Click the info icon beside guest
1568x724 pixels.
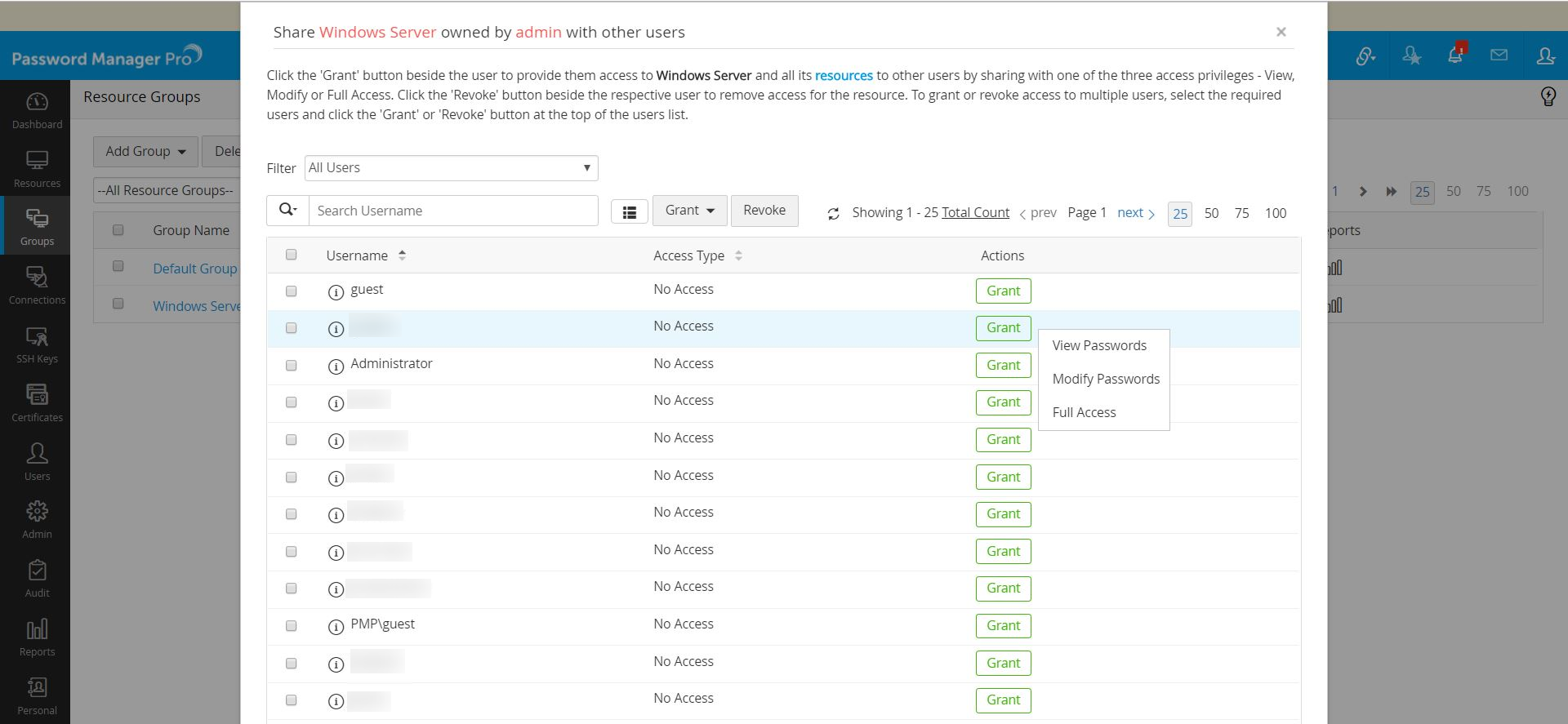[x=336, y=292]
